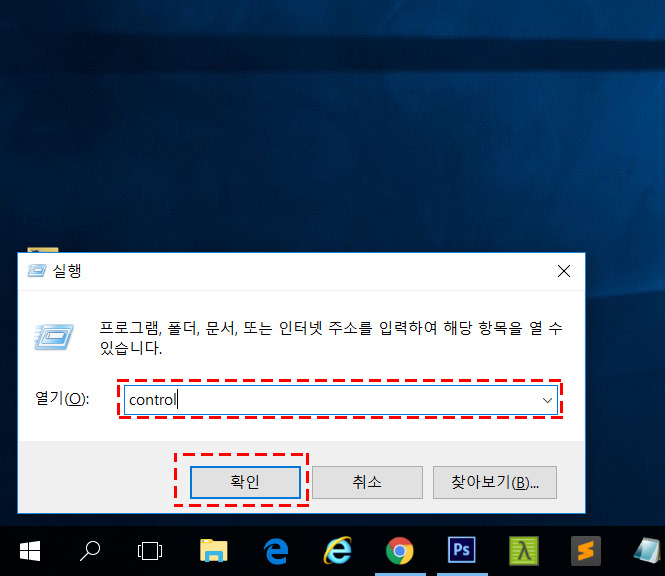Viewport: 665px width, 576px height.
Task: Open Microsoft Edge from the taskbar
Action: [276, 551]
